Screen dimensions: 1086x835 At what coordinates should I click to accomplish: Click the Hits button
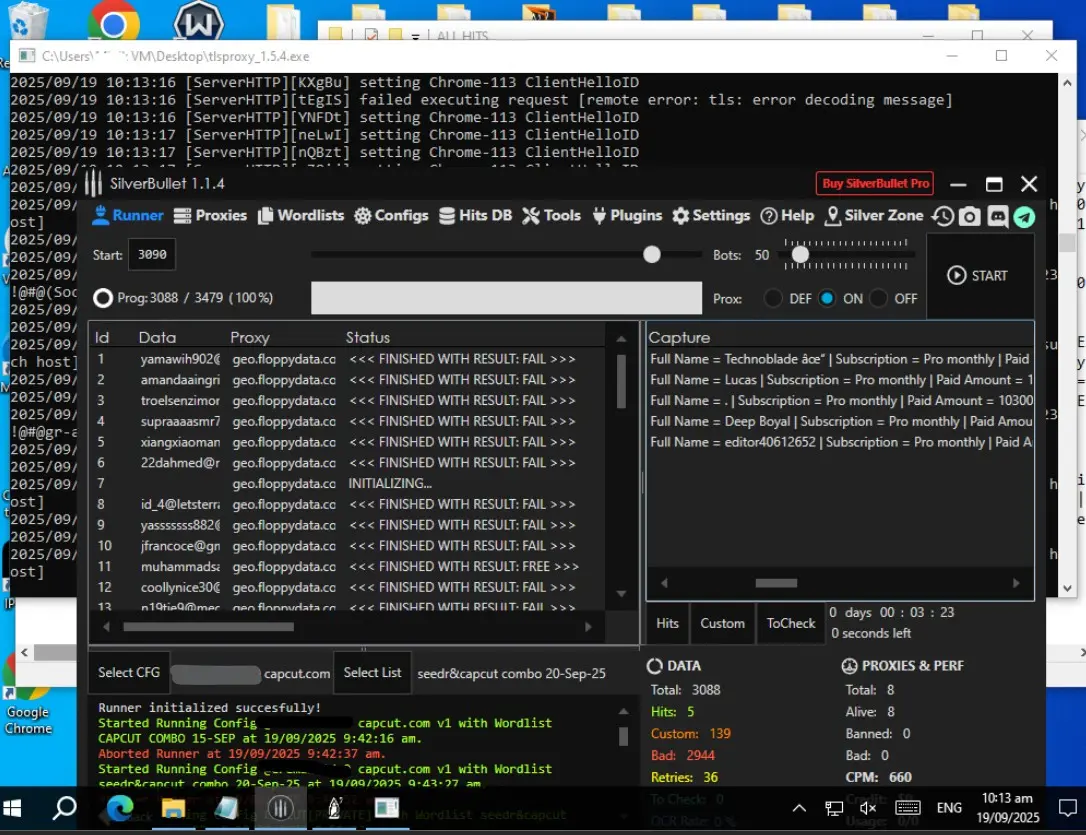coord(667,623)
